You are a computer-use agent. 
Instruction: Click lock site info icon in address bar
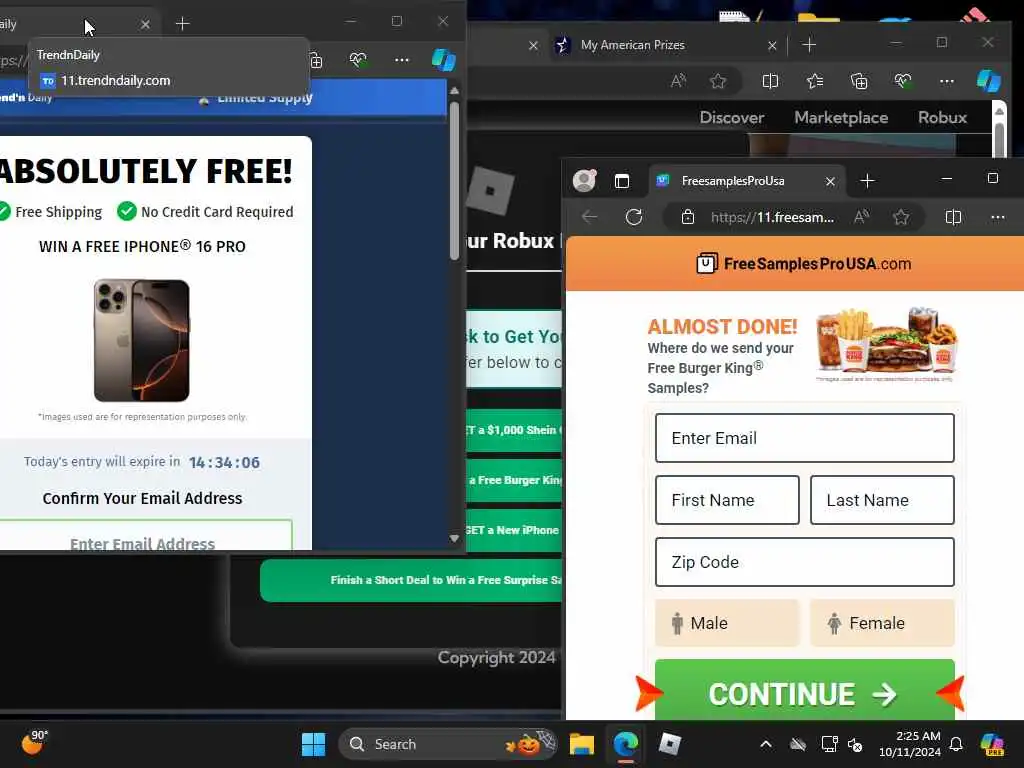(688, 217)
